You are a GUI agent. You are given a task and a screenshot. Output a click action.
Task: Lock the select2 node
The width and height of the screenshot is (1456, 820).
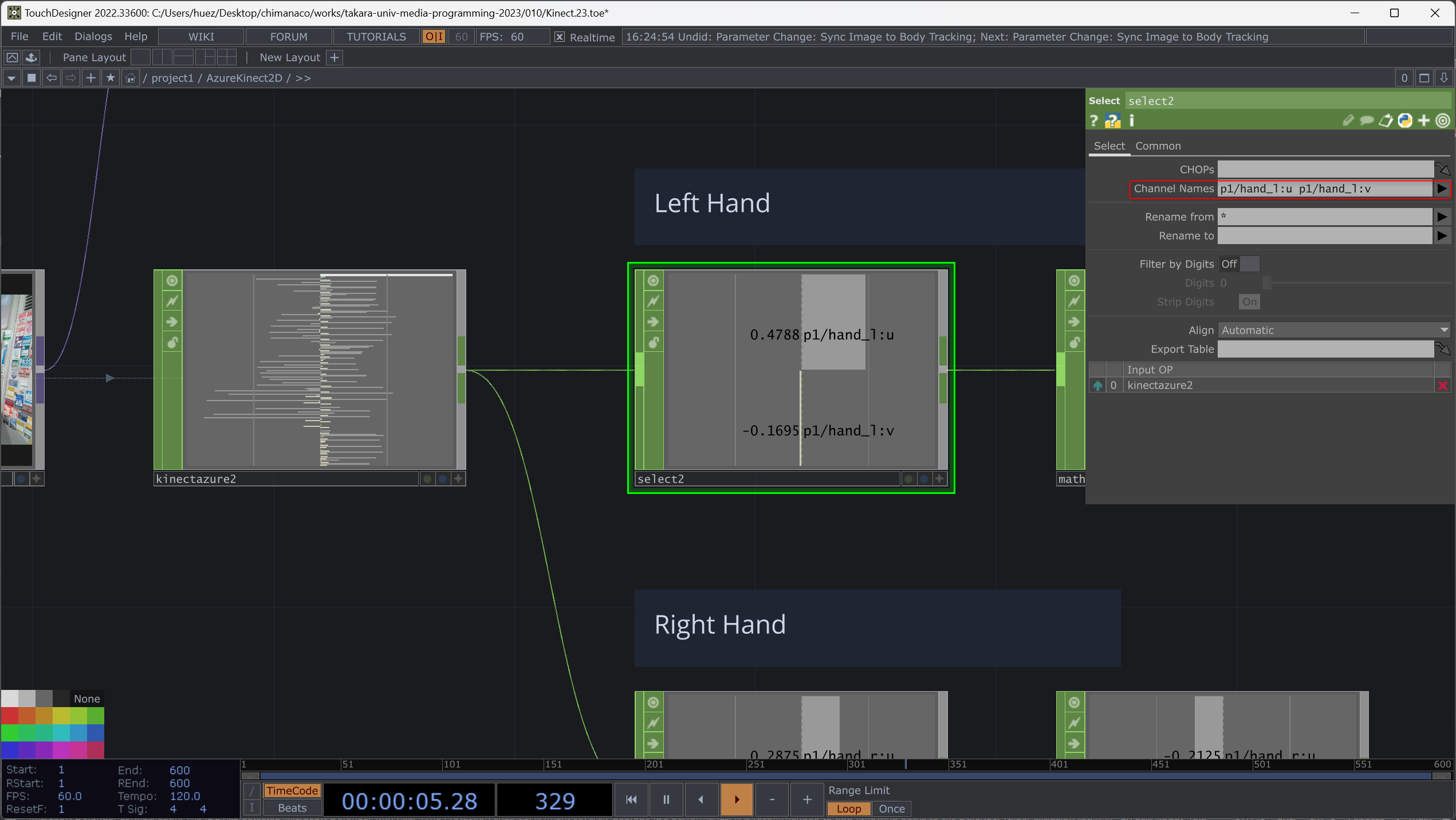pyautogui.click(x=653, y=343)
